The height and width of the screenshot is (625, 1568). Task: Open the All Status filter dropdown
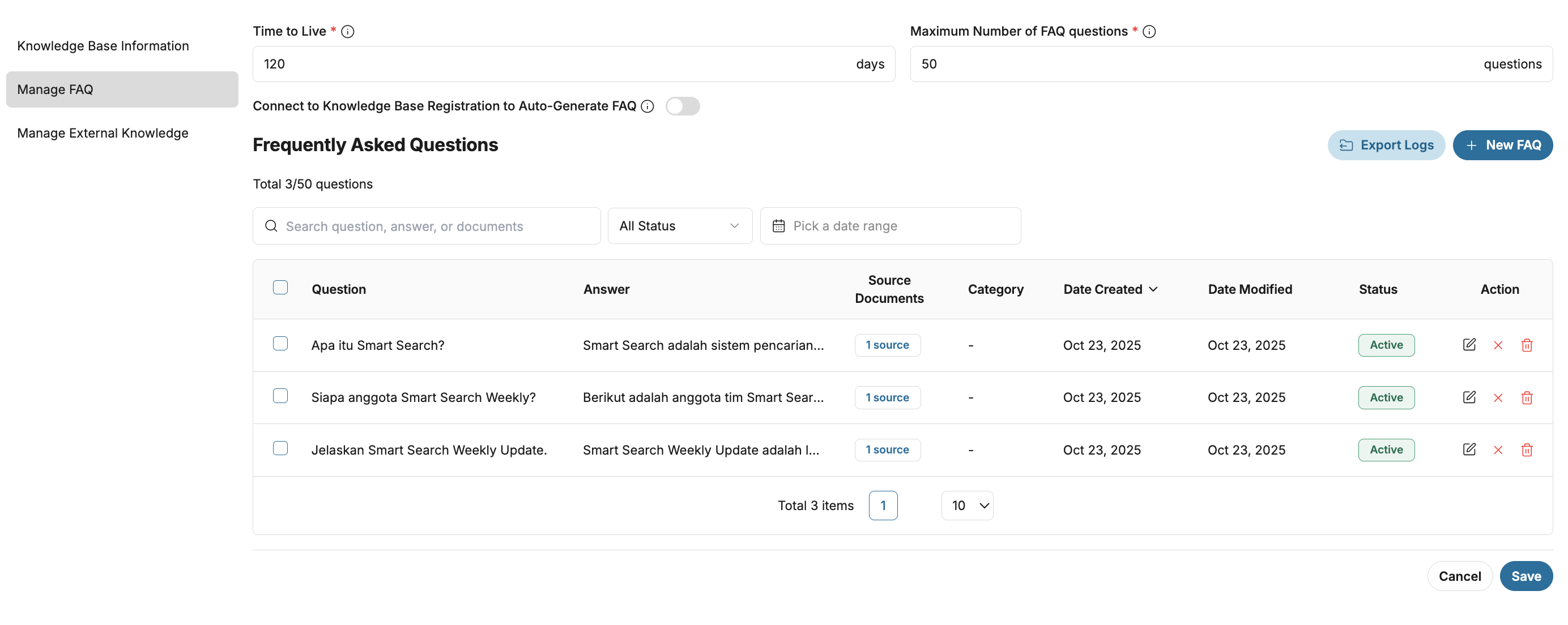pyautogui.click(x=679, y=226)
